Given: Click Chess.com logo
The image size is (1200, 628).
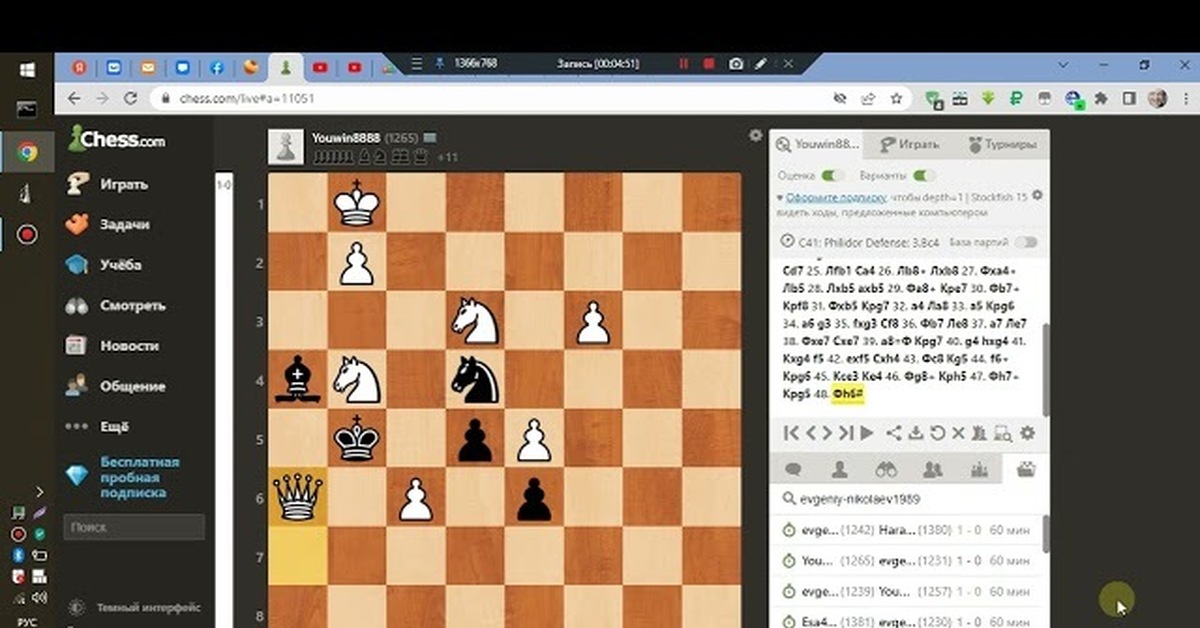Looking at the screenshot, I should pyautogui.click(x=117, y=139).
